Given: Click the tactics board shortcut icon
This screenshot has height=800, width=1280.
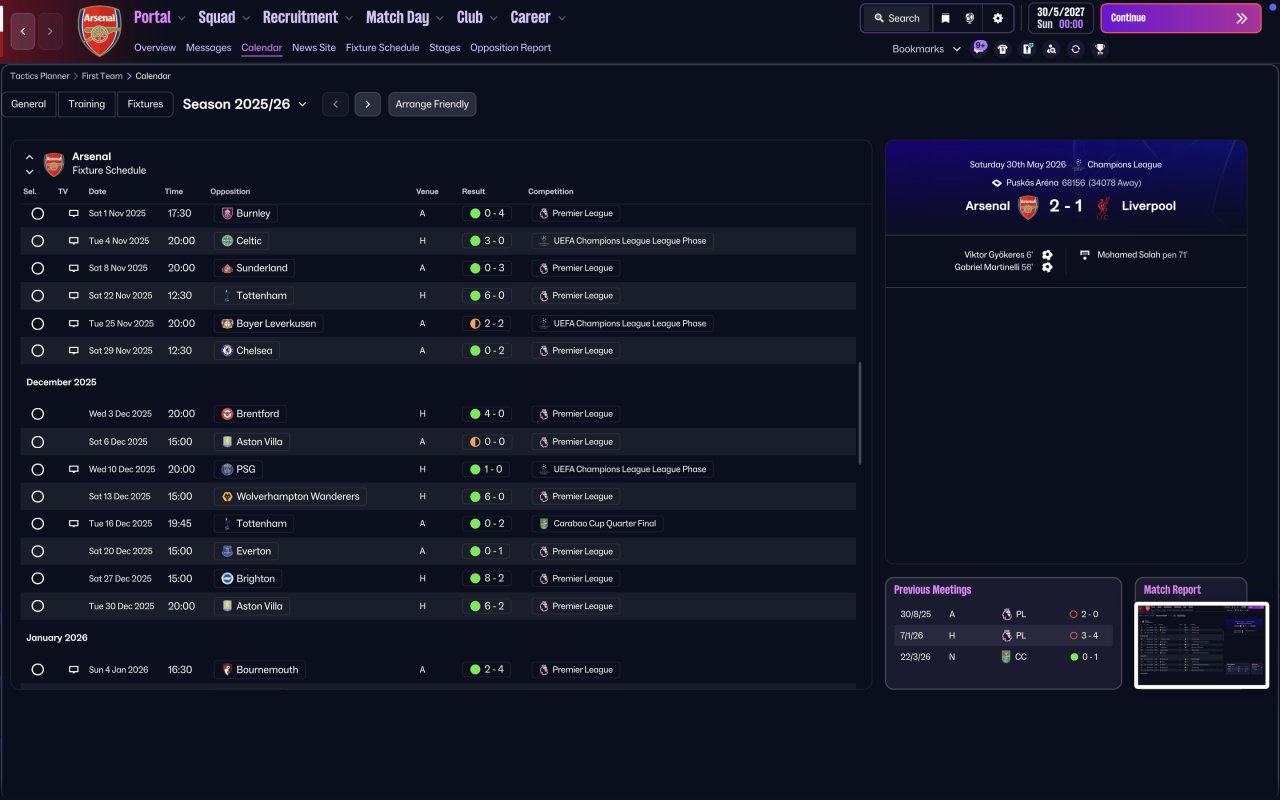Looking at the screenshot, I should [1027, 49].
